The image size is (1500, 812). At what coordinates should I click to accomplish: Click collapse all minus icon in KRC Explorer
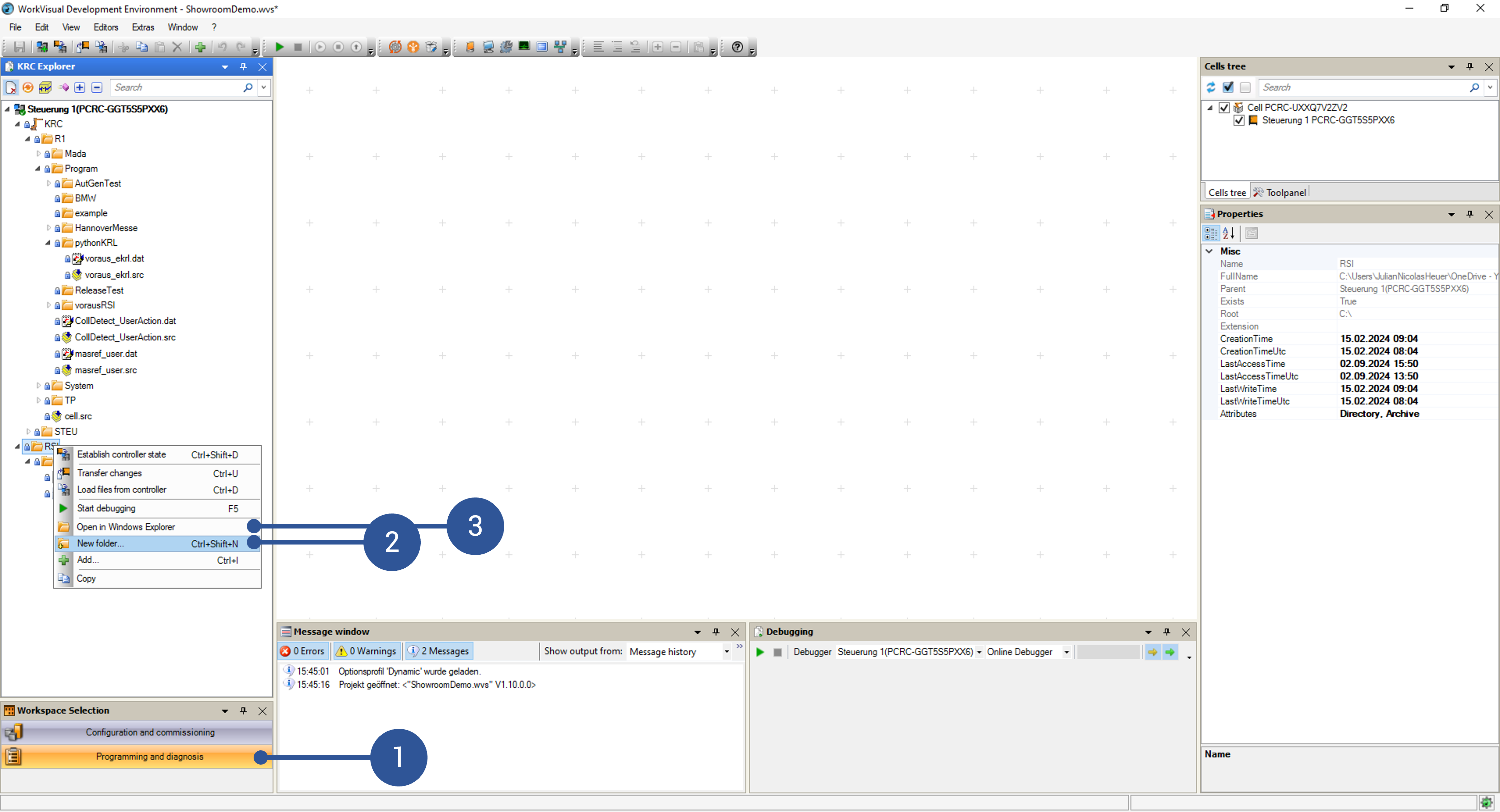click(97, 87)
